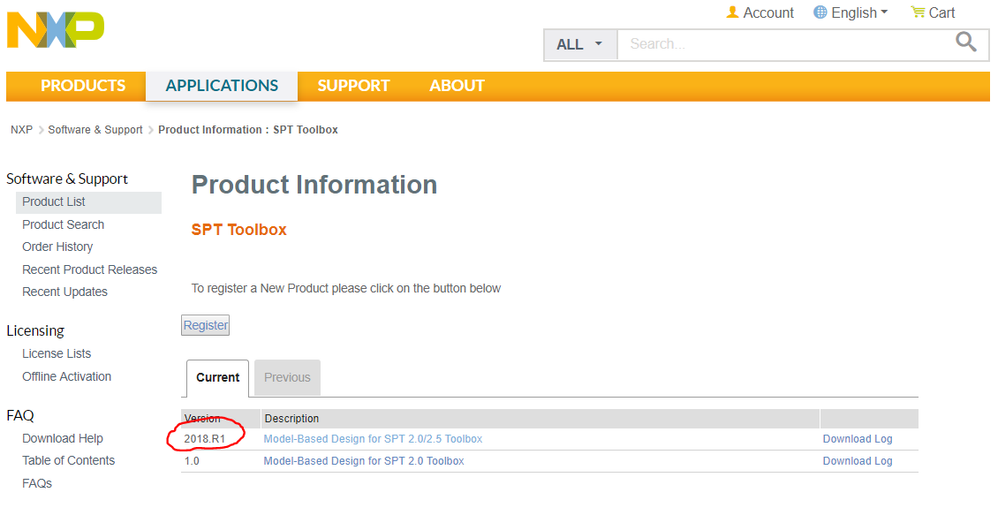The image size is (998, 516).
Task: Open Recent Updates in sidebar
Action: click(65, 292)
